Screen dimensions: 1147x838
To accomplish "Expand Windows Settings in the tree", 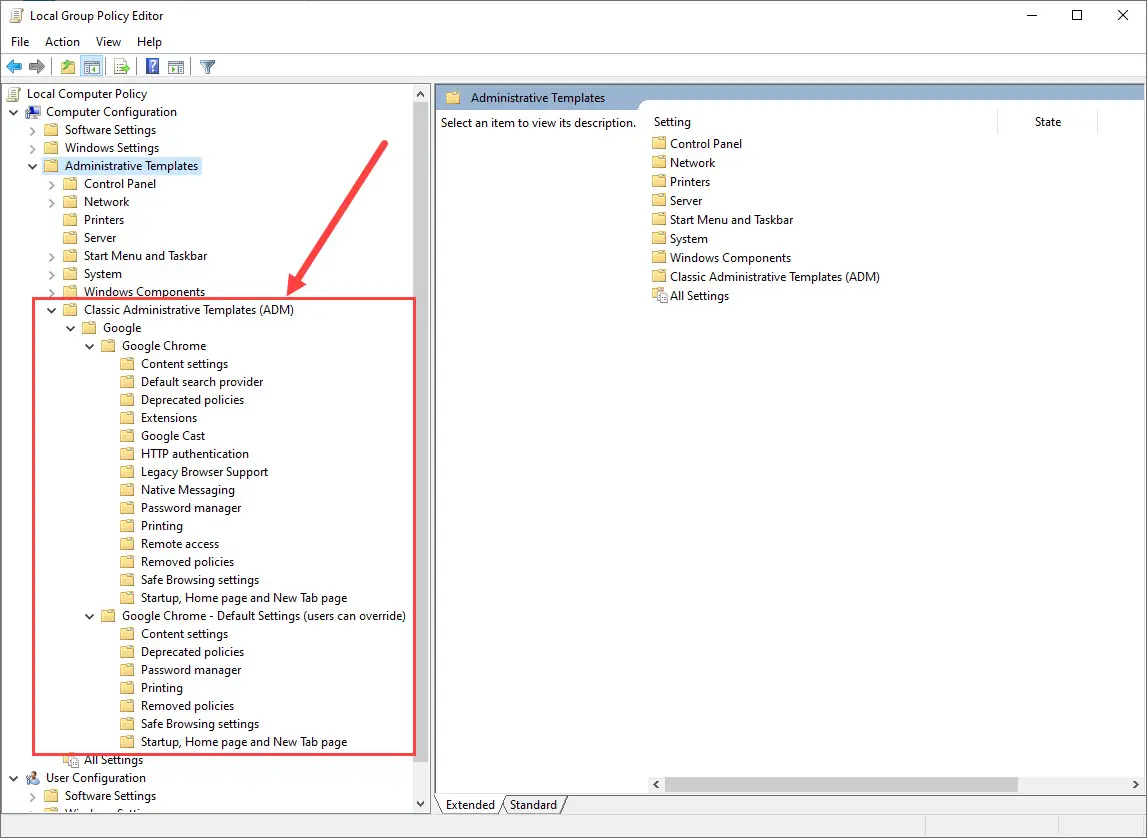I will click(x=32, y=148).
